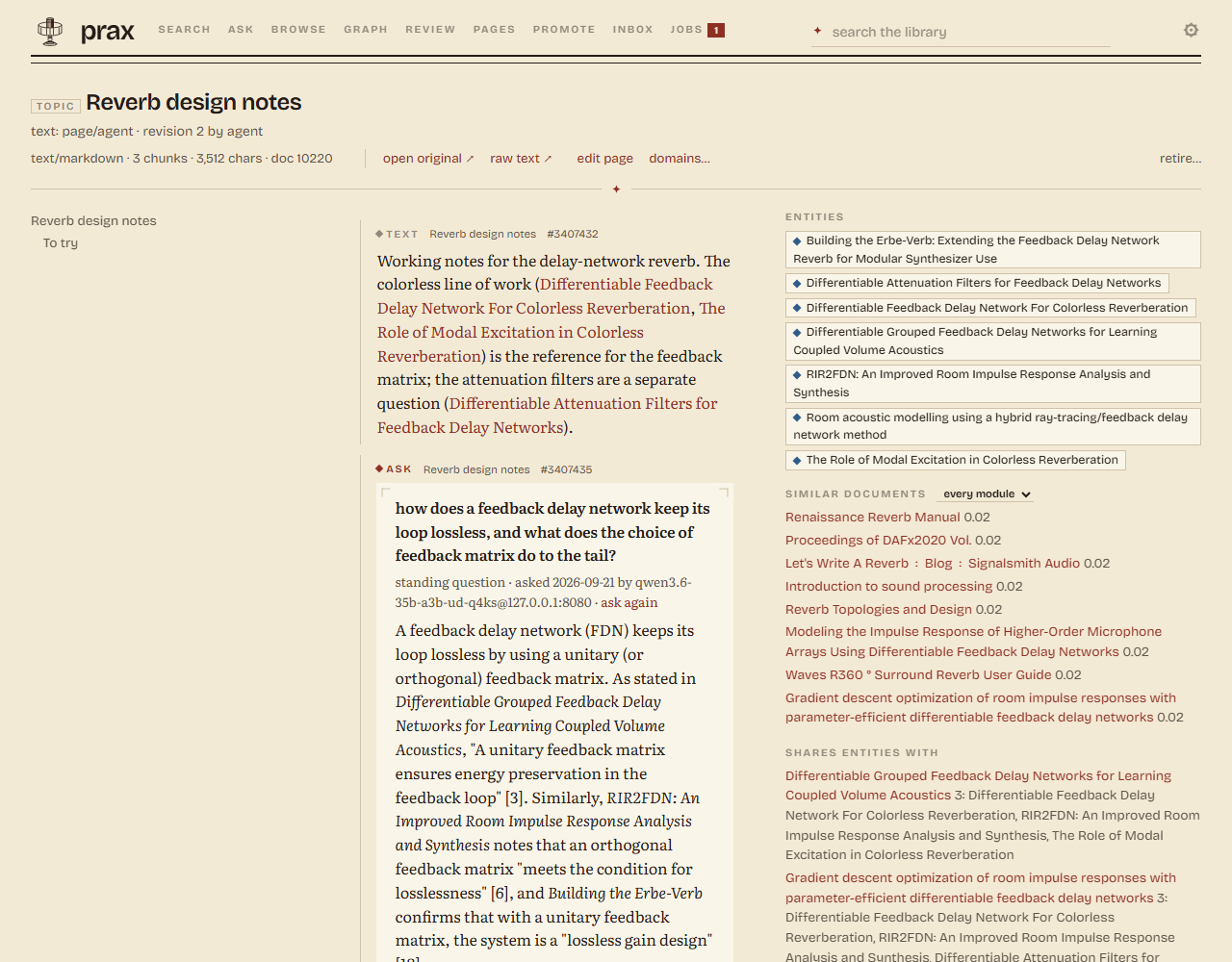
Task: Open the Room acoustic modelling entity chip
Action: point(993,426)
